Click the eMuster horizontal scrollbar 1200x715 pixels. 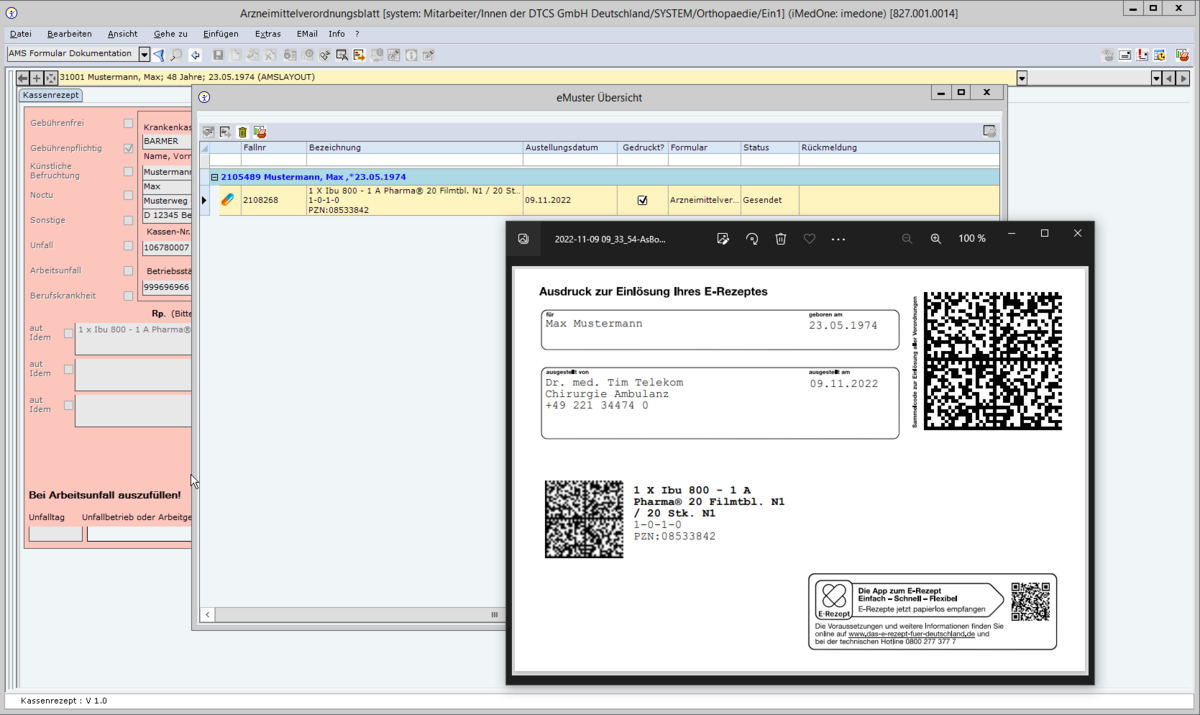tap(355, 614)
